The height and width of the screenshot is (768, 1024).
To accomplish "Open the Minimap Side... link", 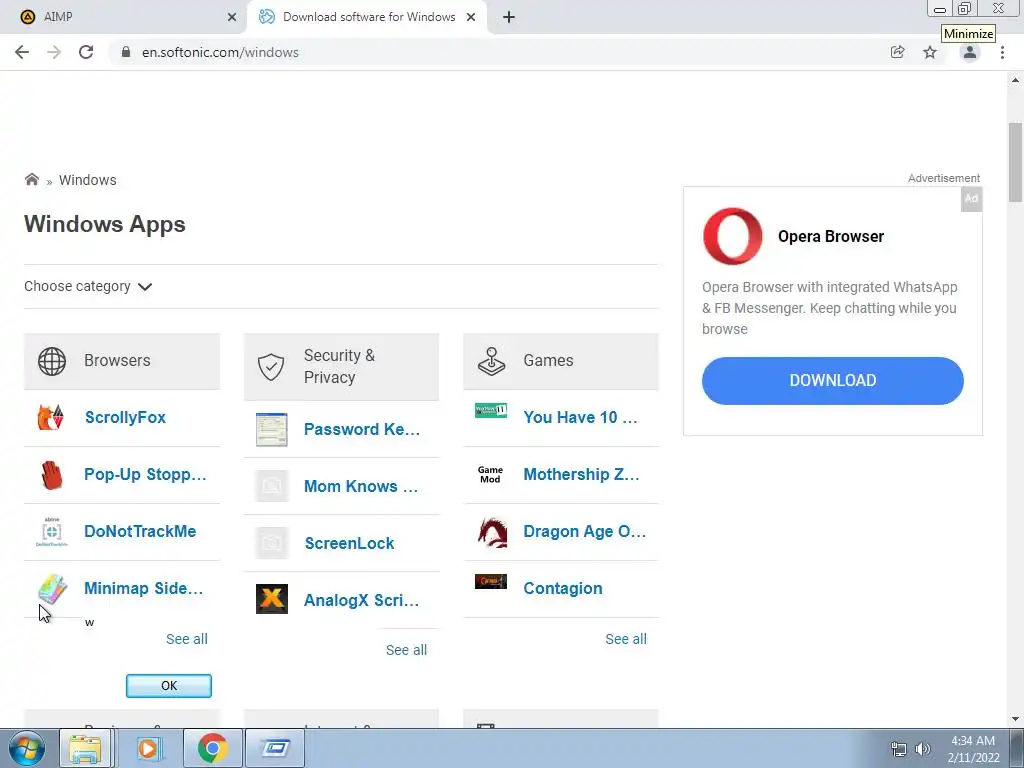I will 144,588.
